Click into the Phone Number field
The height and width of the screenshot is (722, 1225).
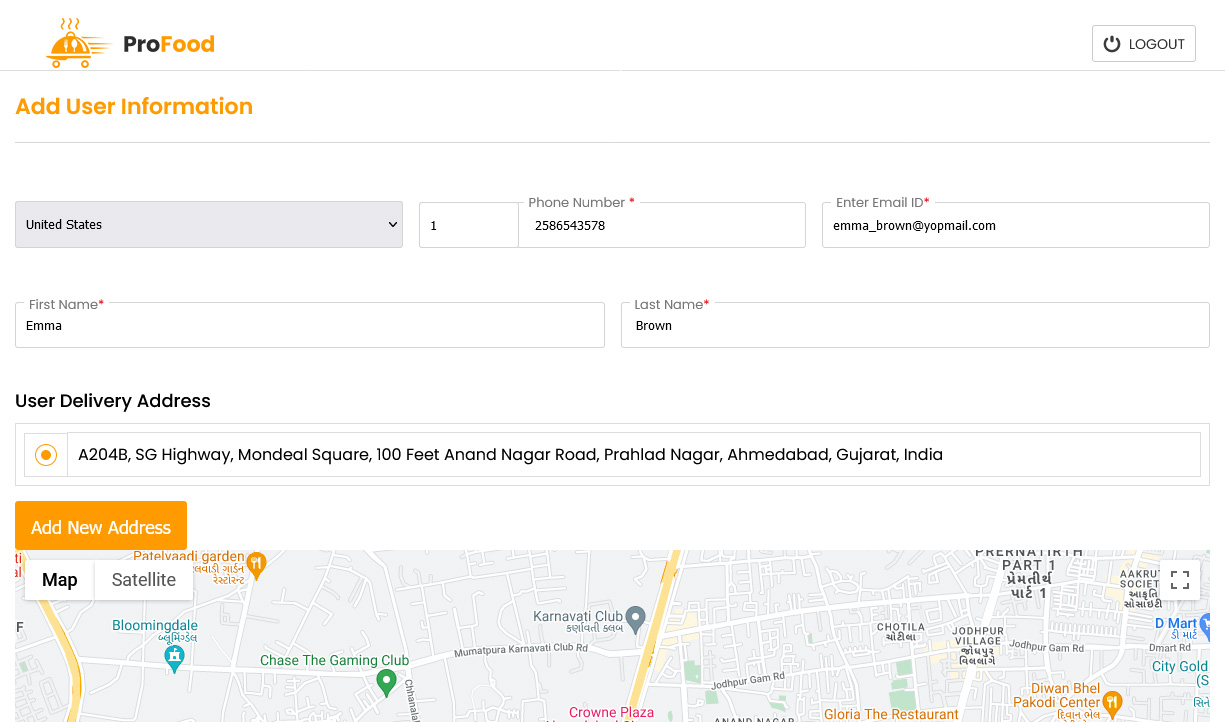click(x=662, y=226)
